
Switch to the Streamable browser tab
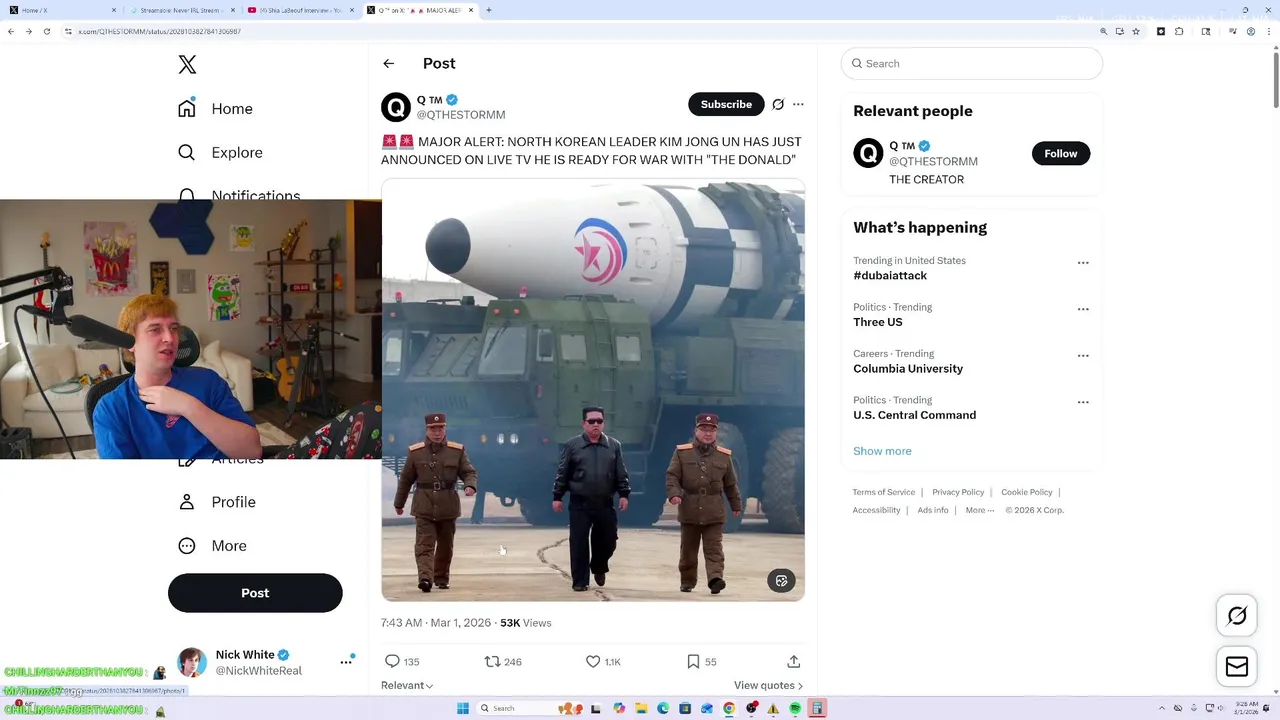click(x=182, y=10)
